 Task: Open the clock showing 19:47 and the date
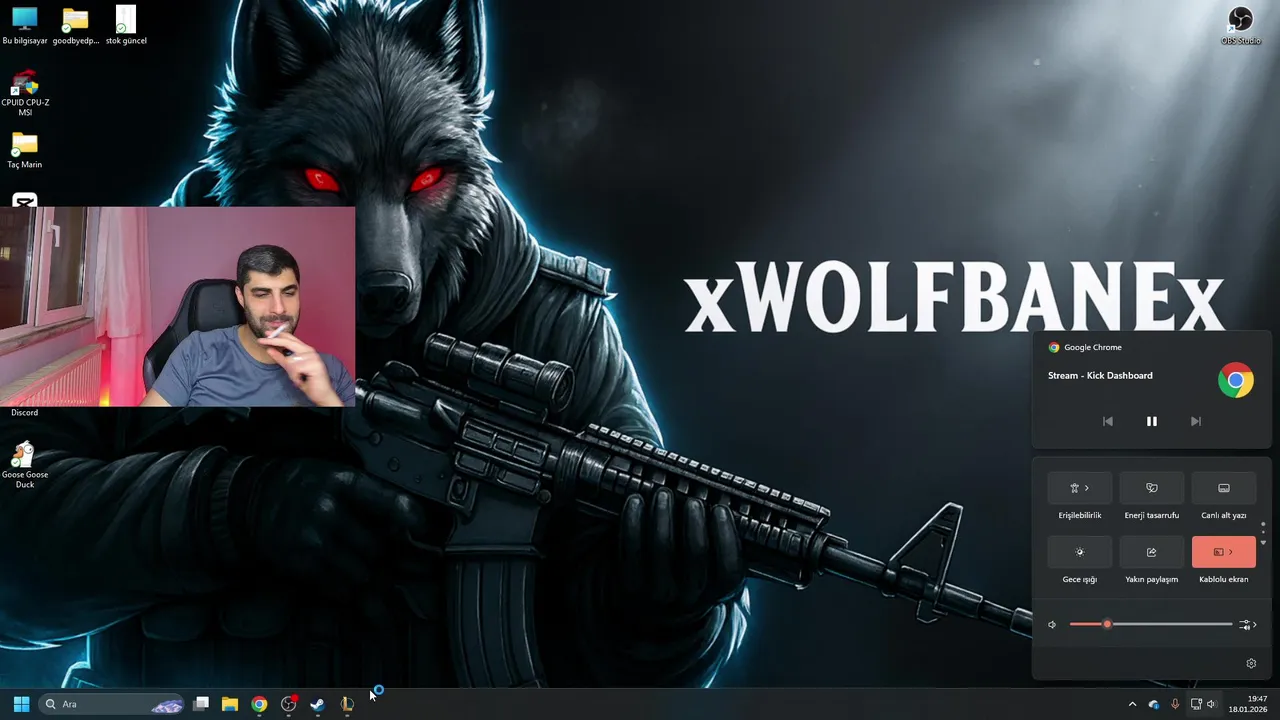1249,704
